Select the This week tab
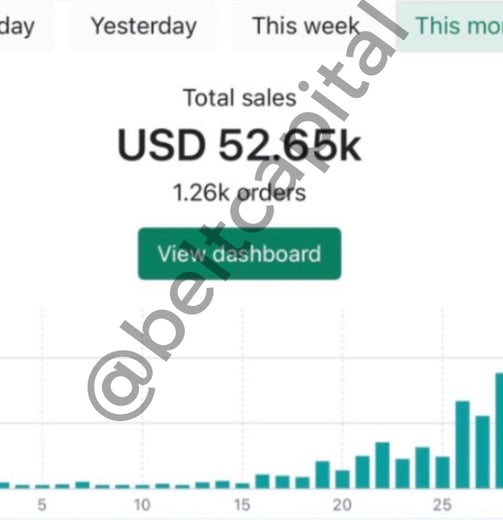 click(x=306, y=26)
